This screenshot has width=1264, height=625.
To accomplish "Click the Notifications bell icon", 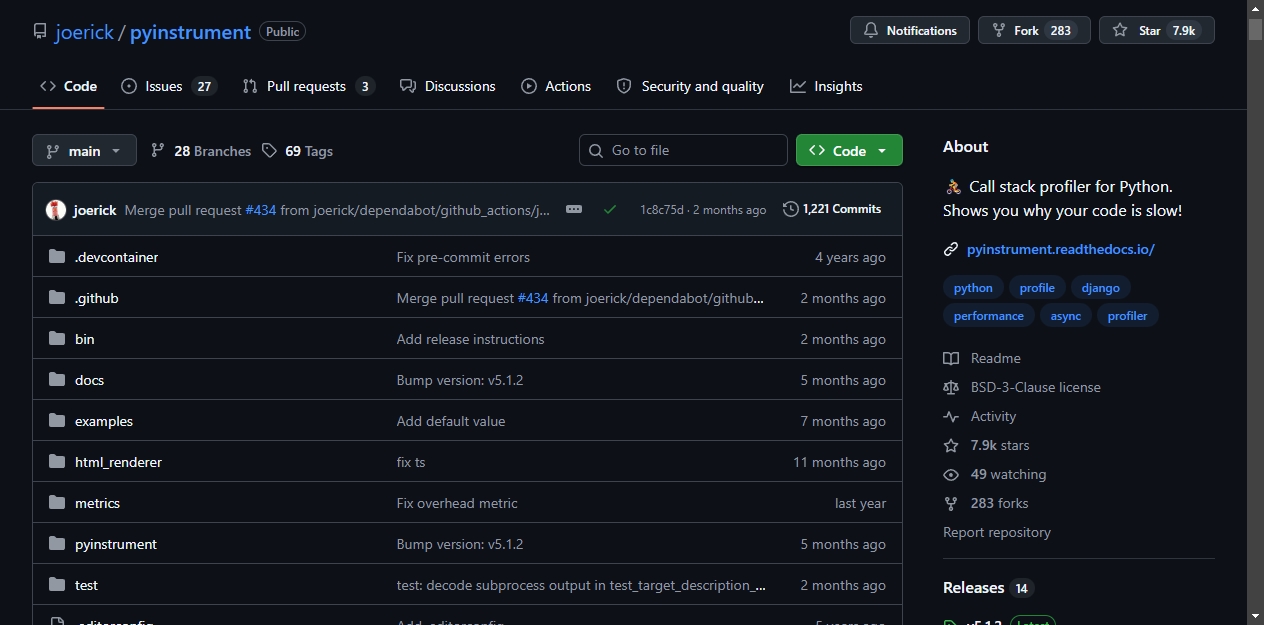I will coord(870,31).
